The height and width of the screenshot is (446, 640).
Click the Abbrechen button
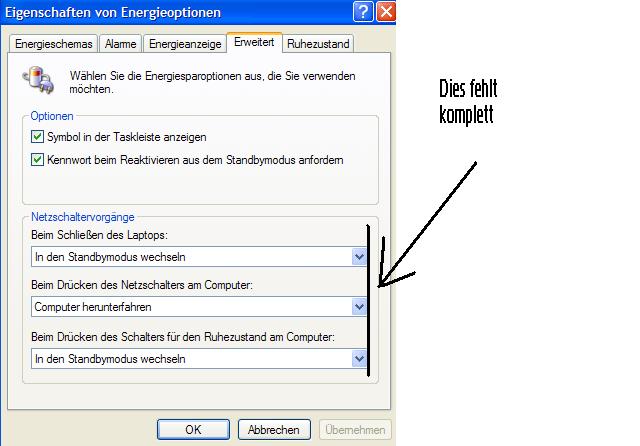click(274, 430)
